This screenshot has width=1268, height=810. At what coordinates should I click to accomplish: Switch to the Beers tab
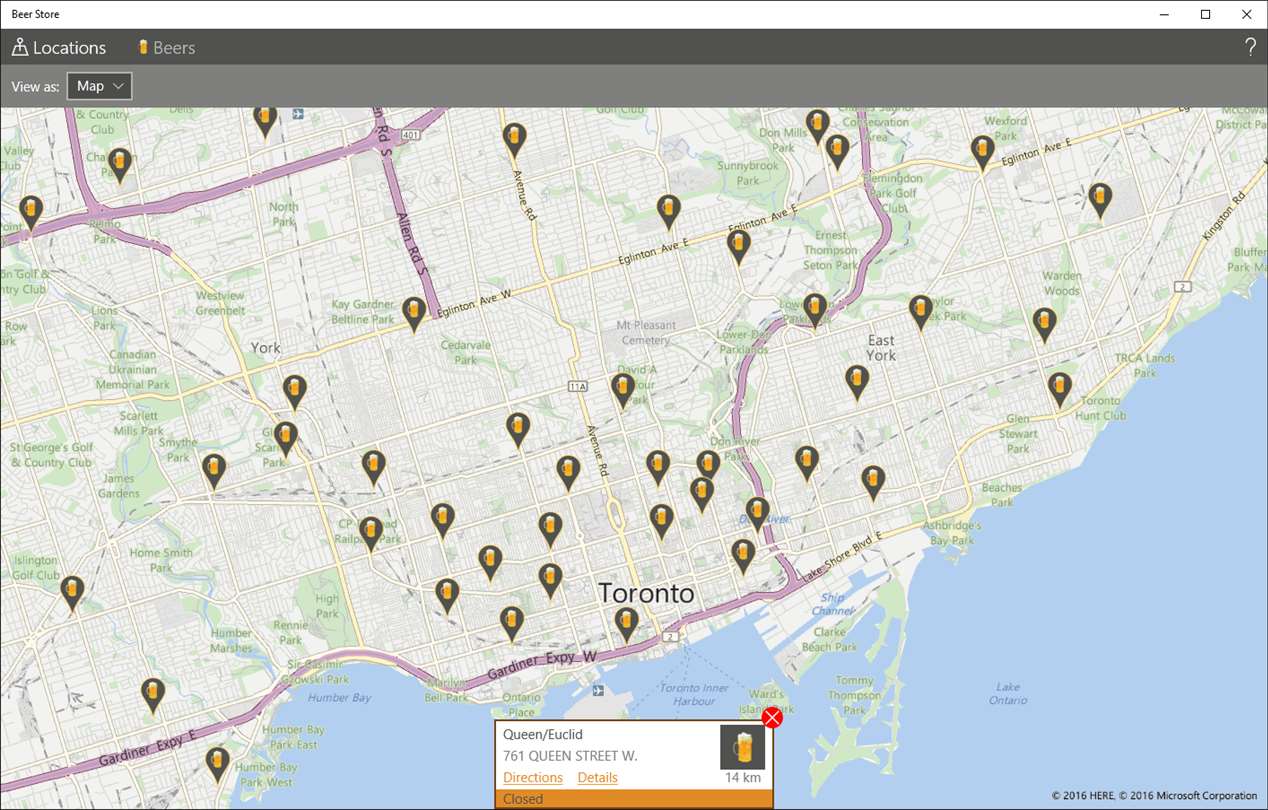tap(166, 47)
